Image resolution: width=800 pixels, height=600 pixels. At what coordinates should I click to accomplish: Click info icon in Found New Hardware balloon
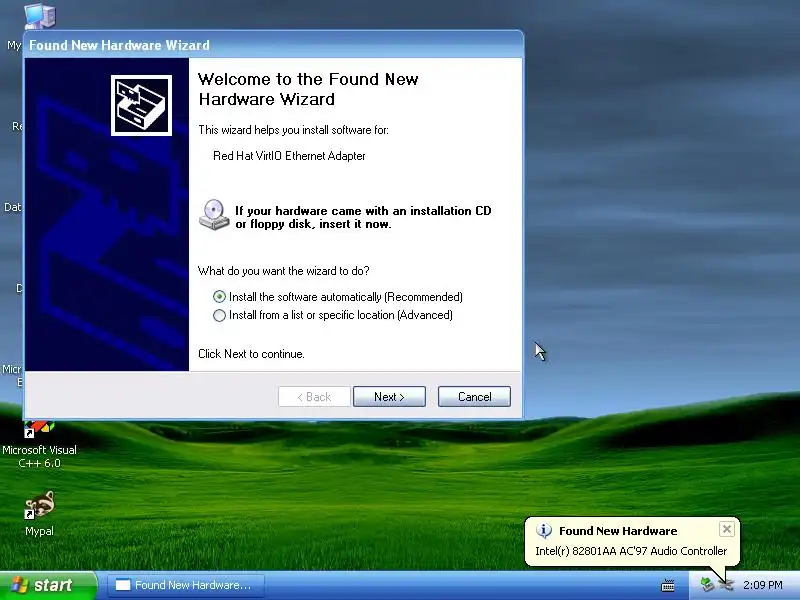544,531
